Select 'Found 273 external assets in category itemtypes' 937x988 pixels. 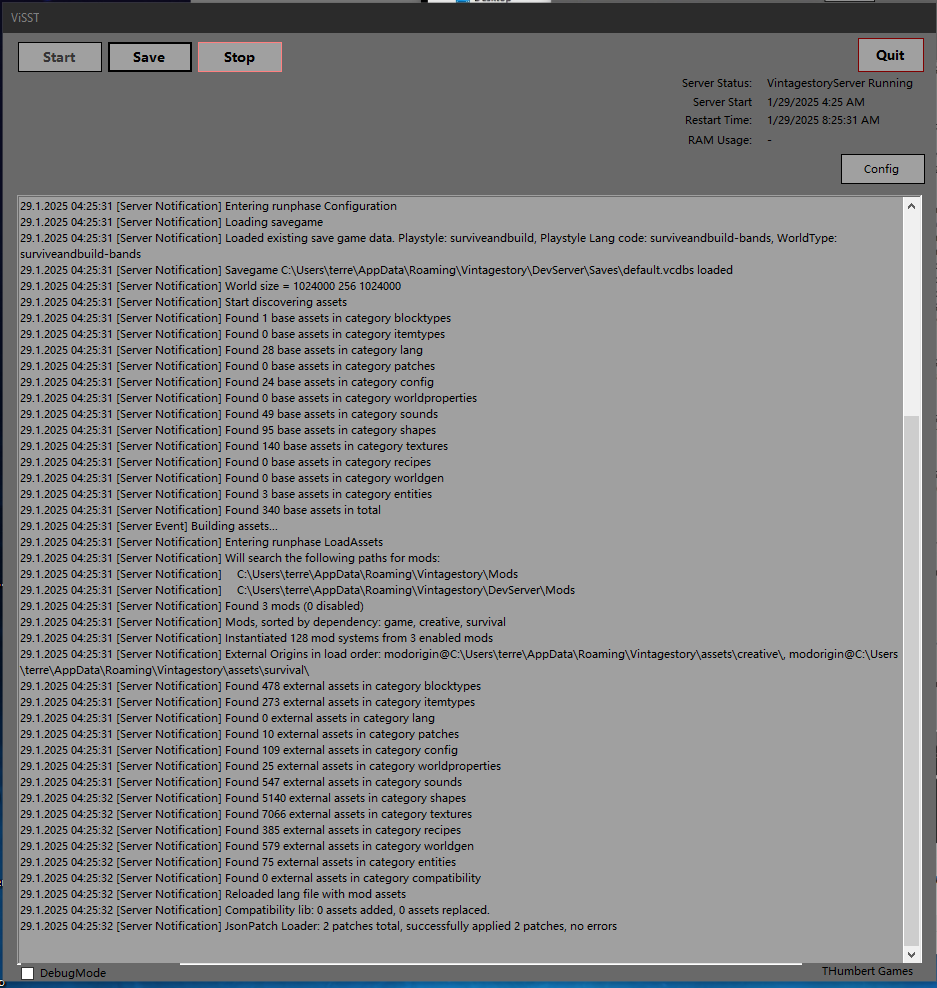tap(248, 702)
